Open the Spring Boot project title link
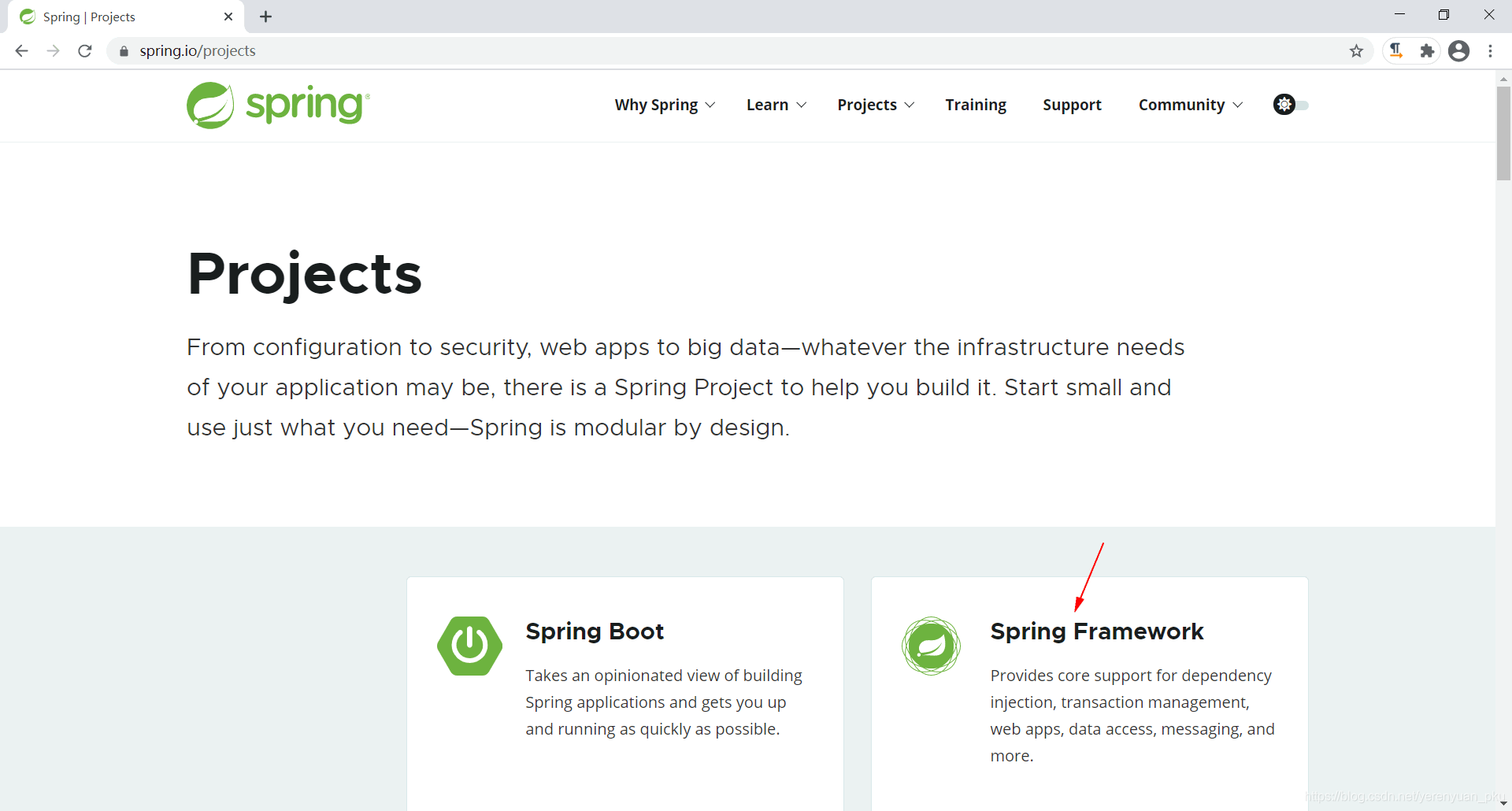Viewport: 1512px width, 811px height. [595, 631]
